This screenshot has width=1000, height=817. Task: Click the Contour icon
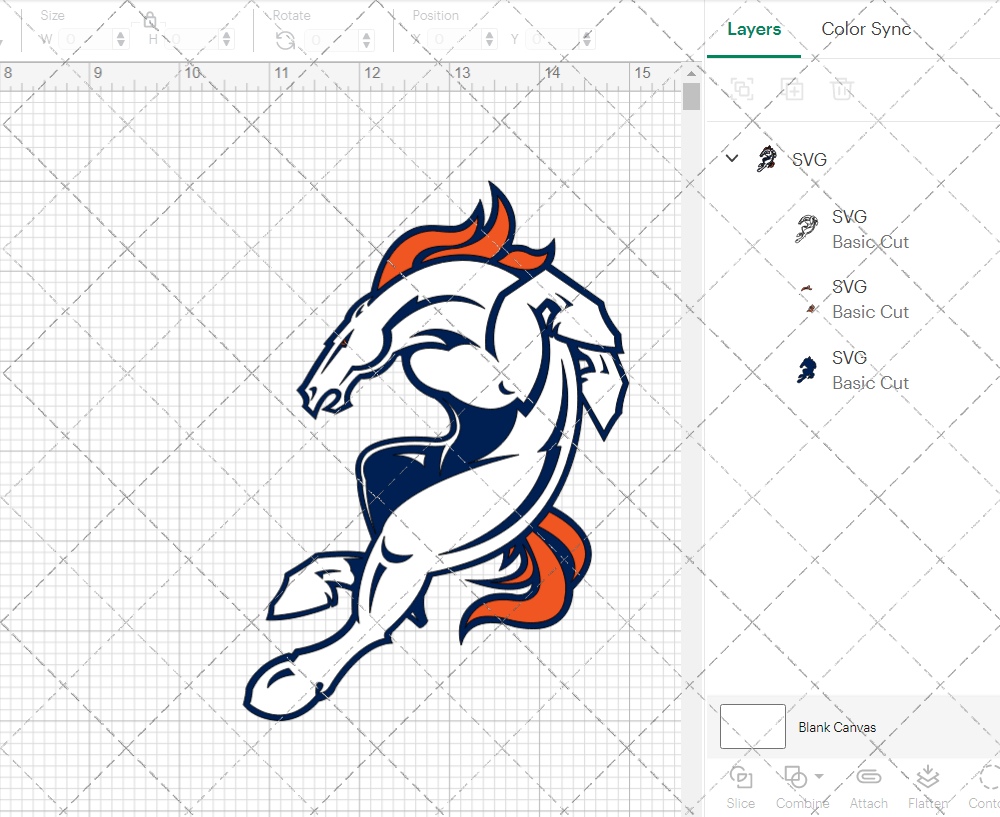[989, 777]
